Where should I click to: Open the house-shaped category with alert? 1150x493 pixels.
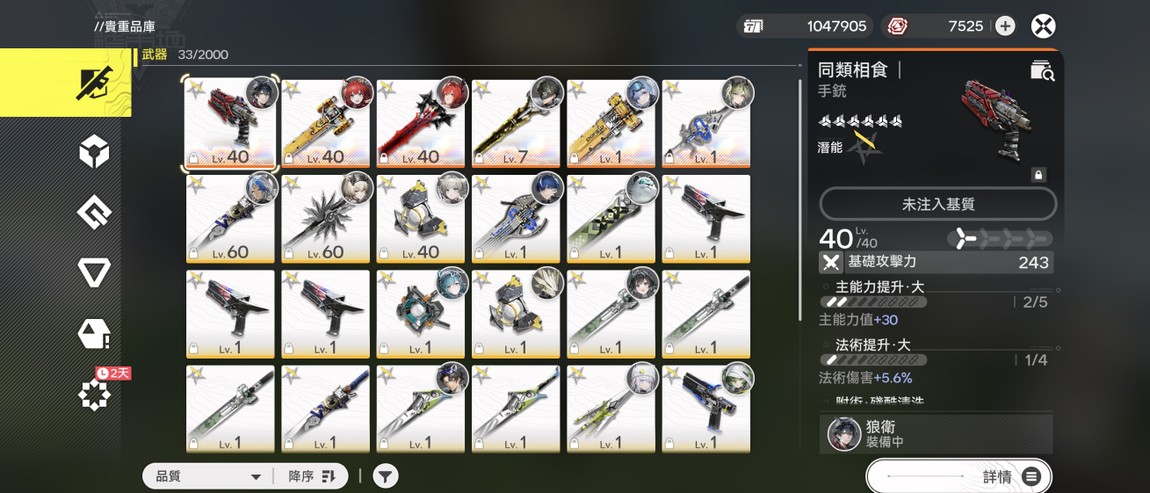[x=94, y=334]
